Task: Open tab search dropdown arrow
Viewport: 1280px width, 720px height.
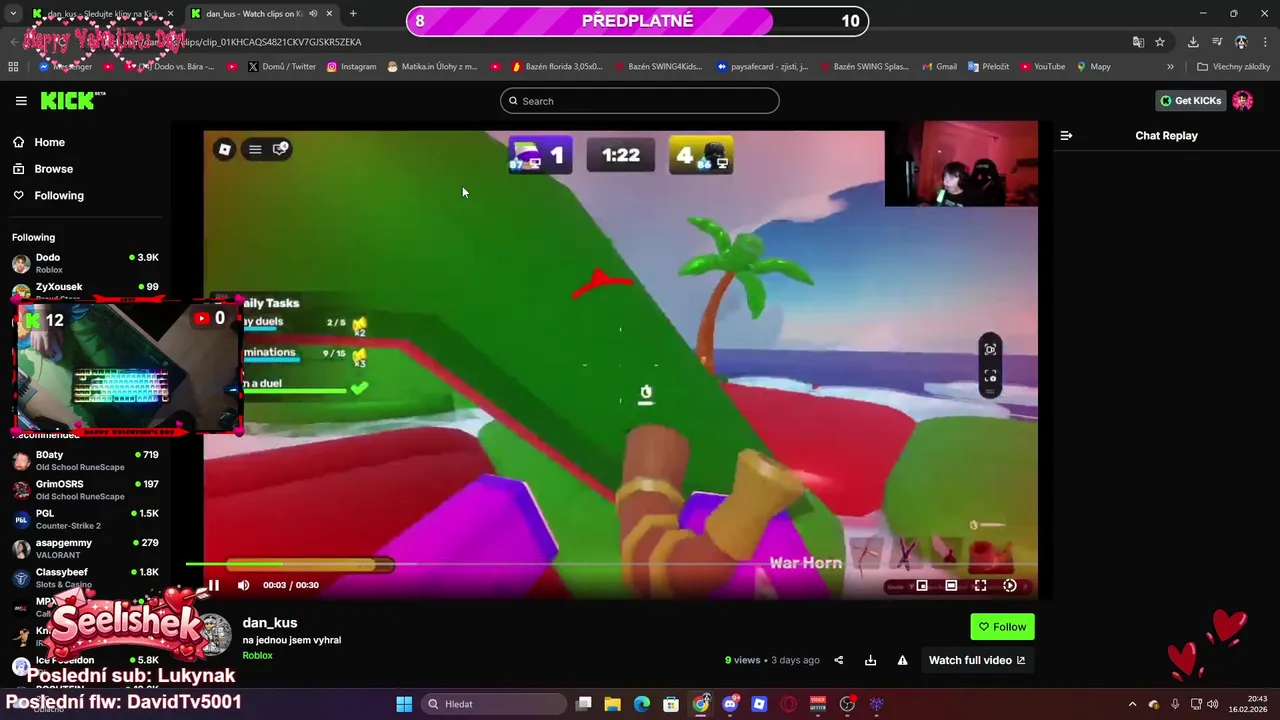Action: [13, 14]
